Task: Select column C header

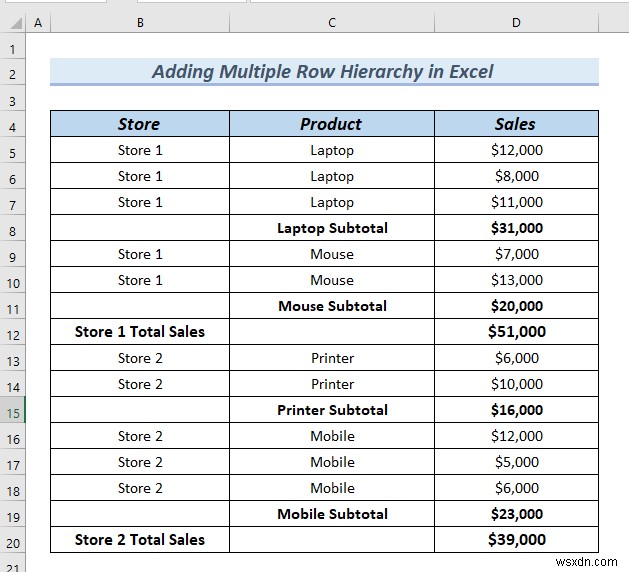Action: point(332,23)
